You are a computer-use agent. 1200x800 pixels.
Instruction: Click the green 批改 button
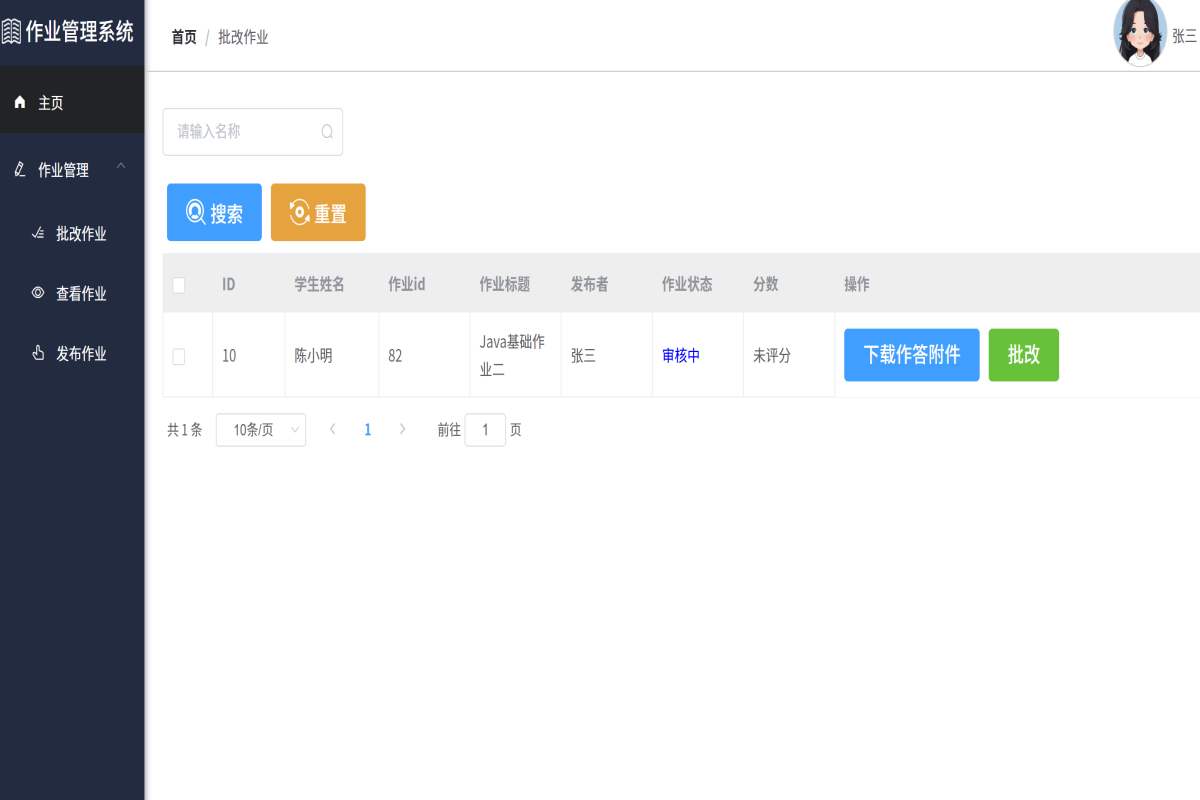tap(1023, 355)
